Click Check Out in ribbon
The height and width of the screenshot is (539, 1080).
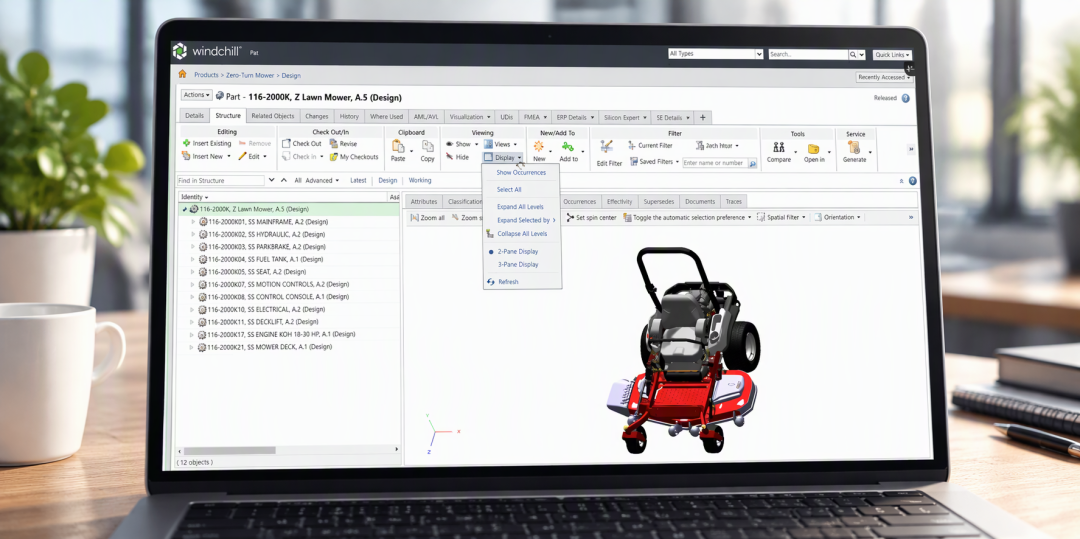tap(302, 144)
